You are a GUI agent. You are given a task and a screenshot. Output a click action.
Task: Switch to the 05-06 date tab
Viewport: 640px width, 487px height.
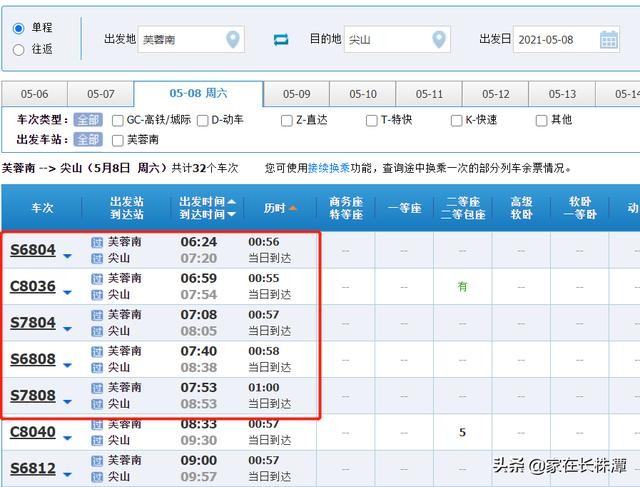tap(34, 94)
